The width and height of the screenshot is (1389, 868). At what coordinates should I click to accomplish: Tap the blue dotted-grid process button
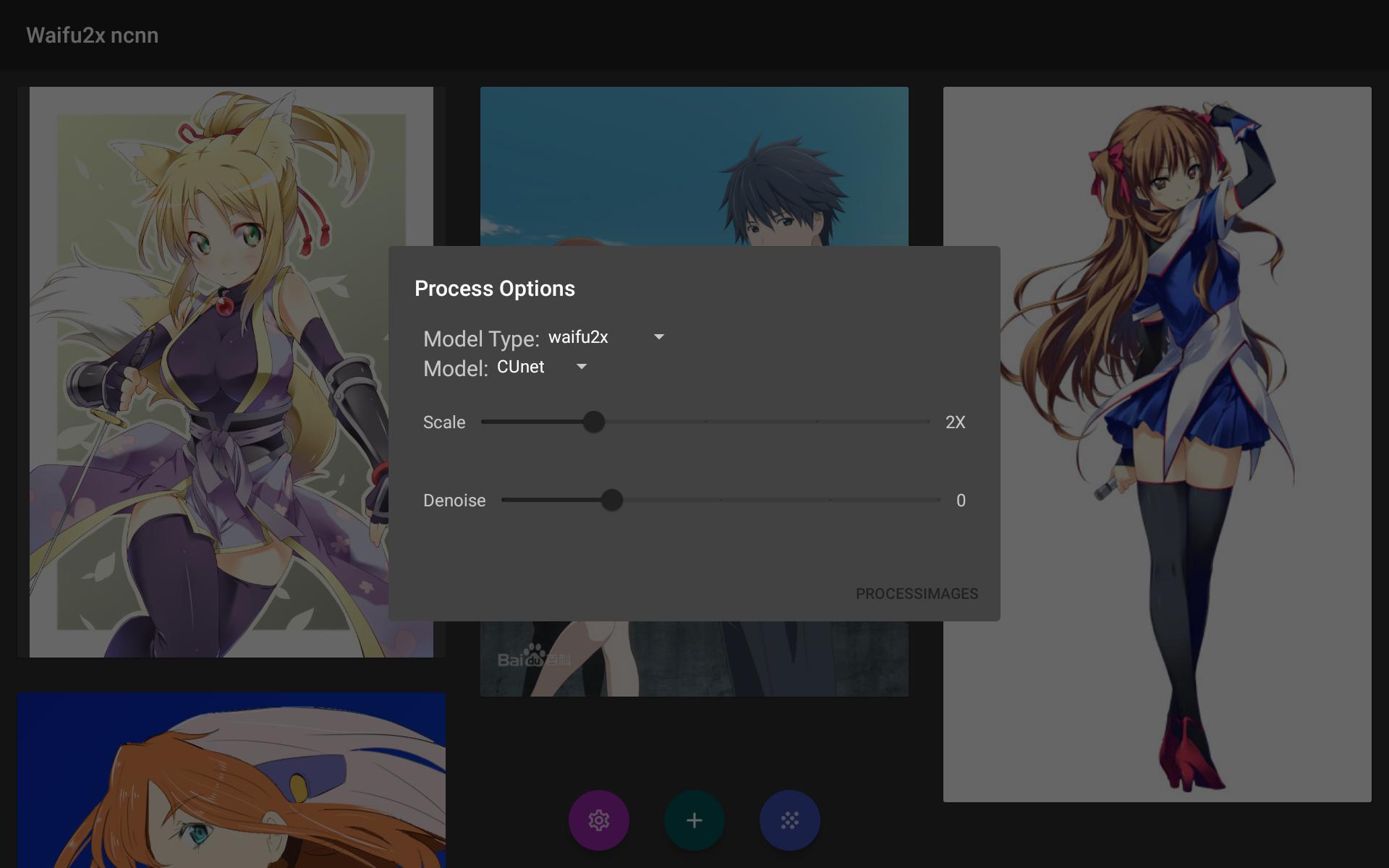[x=789, y=820]
